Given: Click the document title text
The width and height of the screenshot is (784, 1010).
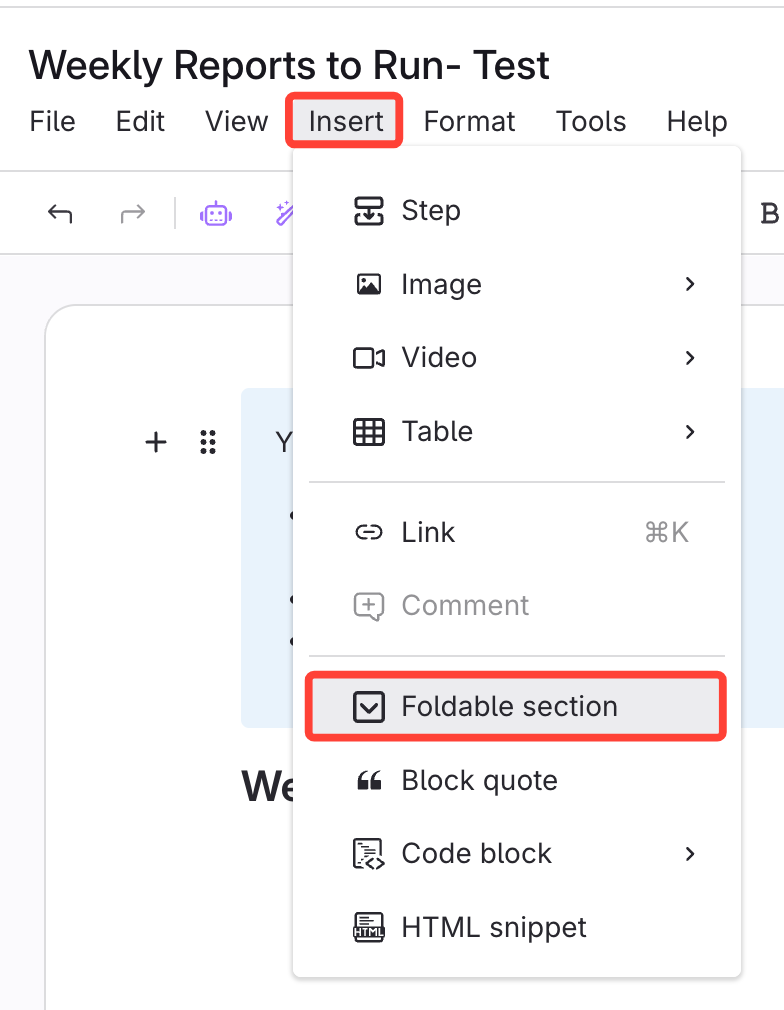Looking at the screenshot, I should click(289, 66).
